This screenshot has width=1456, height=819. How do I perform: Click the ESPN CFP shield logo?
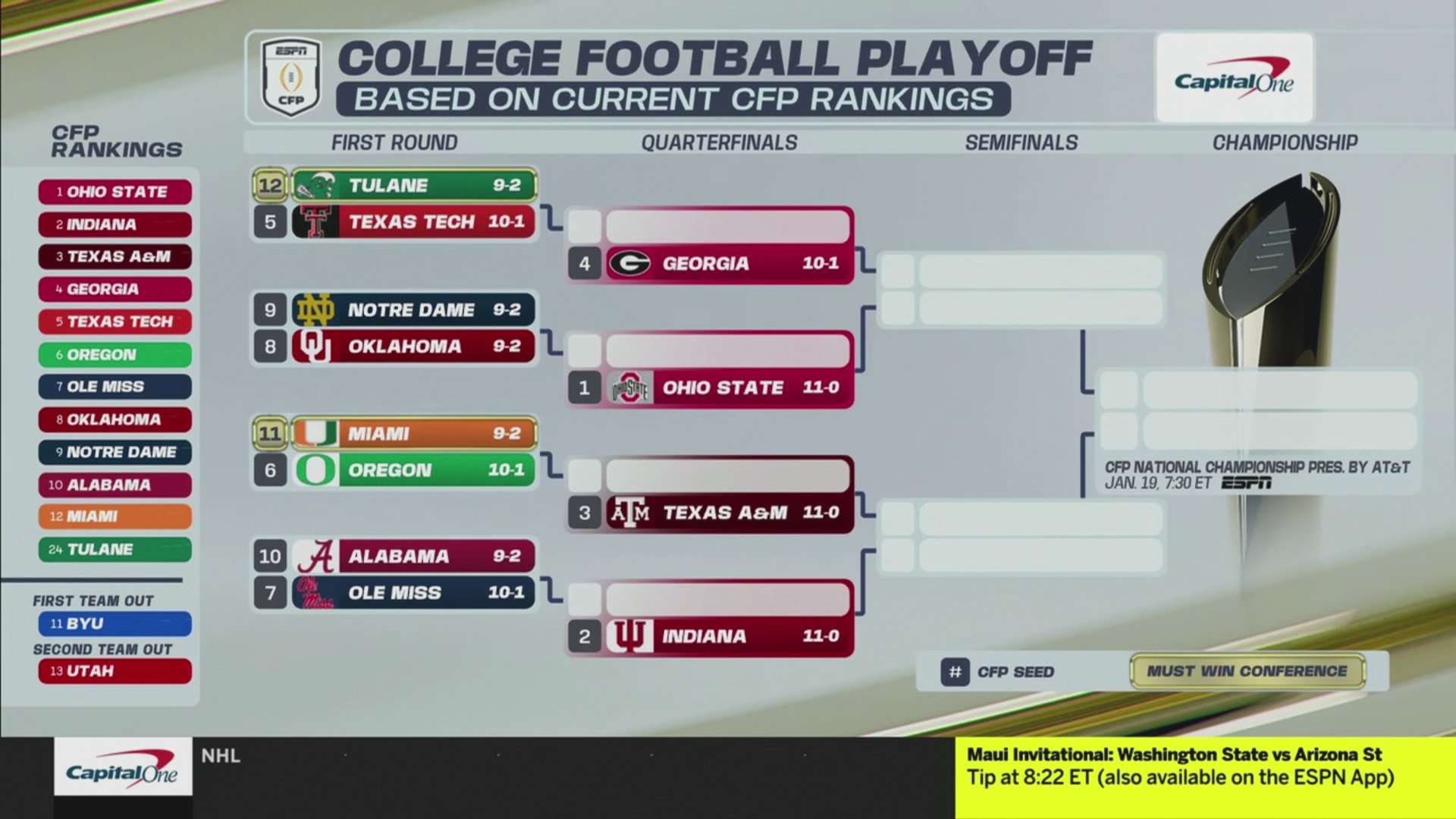[x=291, y=77]
